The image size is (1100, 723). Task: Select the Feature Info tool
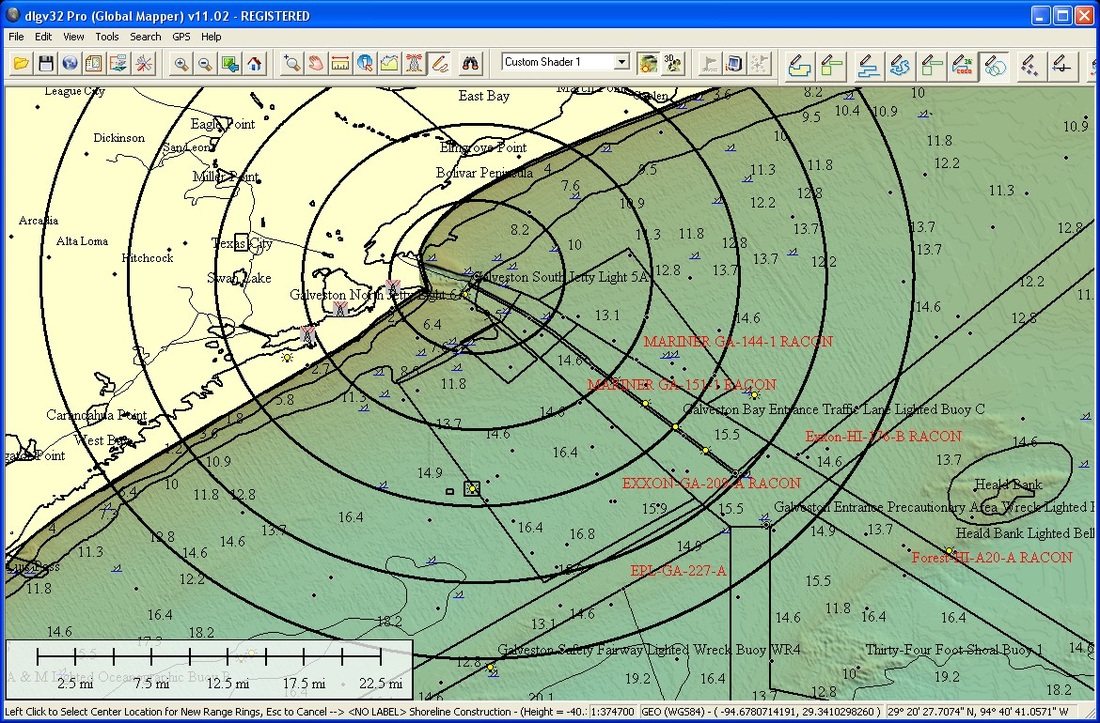[x=365, y=64]
